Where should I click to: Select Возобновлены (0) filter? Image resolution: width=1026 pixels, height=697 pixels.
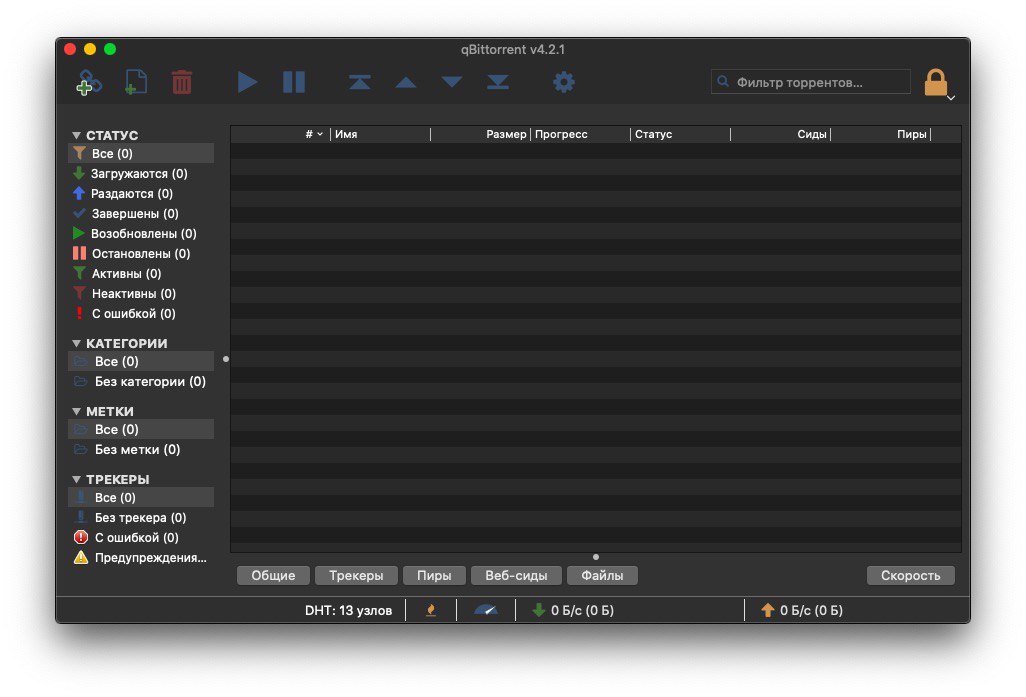point(141,234)
